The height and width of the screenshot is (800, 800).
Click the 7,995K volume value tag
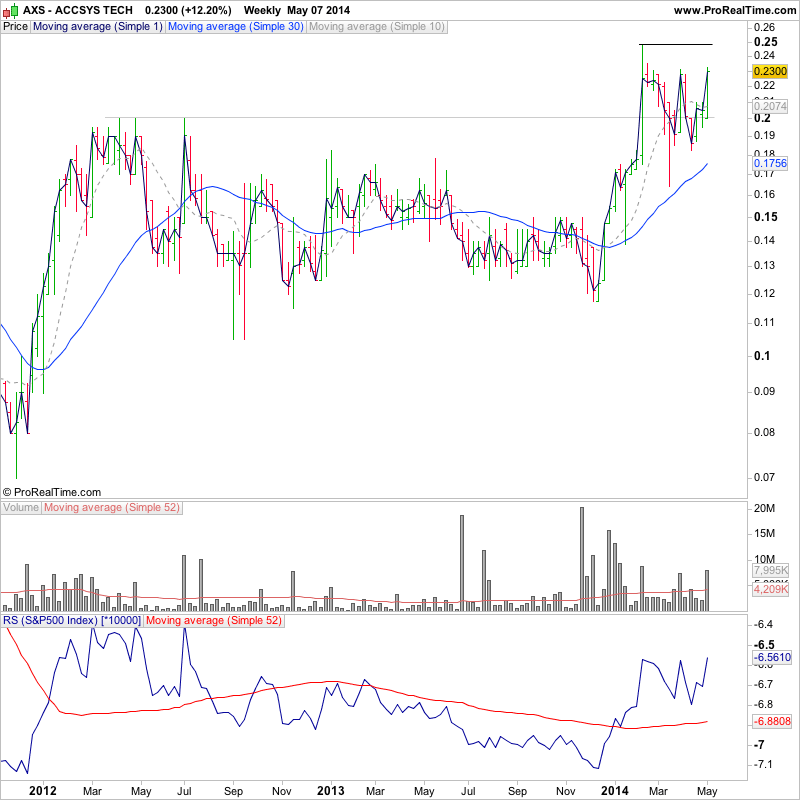770,570
